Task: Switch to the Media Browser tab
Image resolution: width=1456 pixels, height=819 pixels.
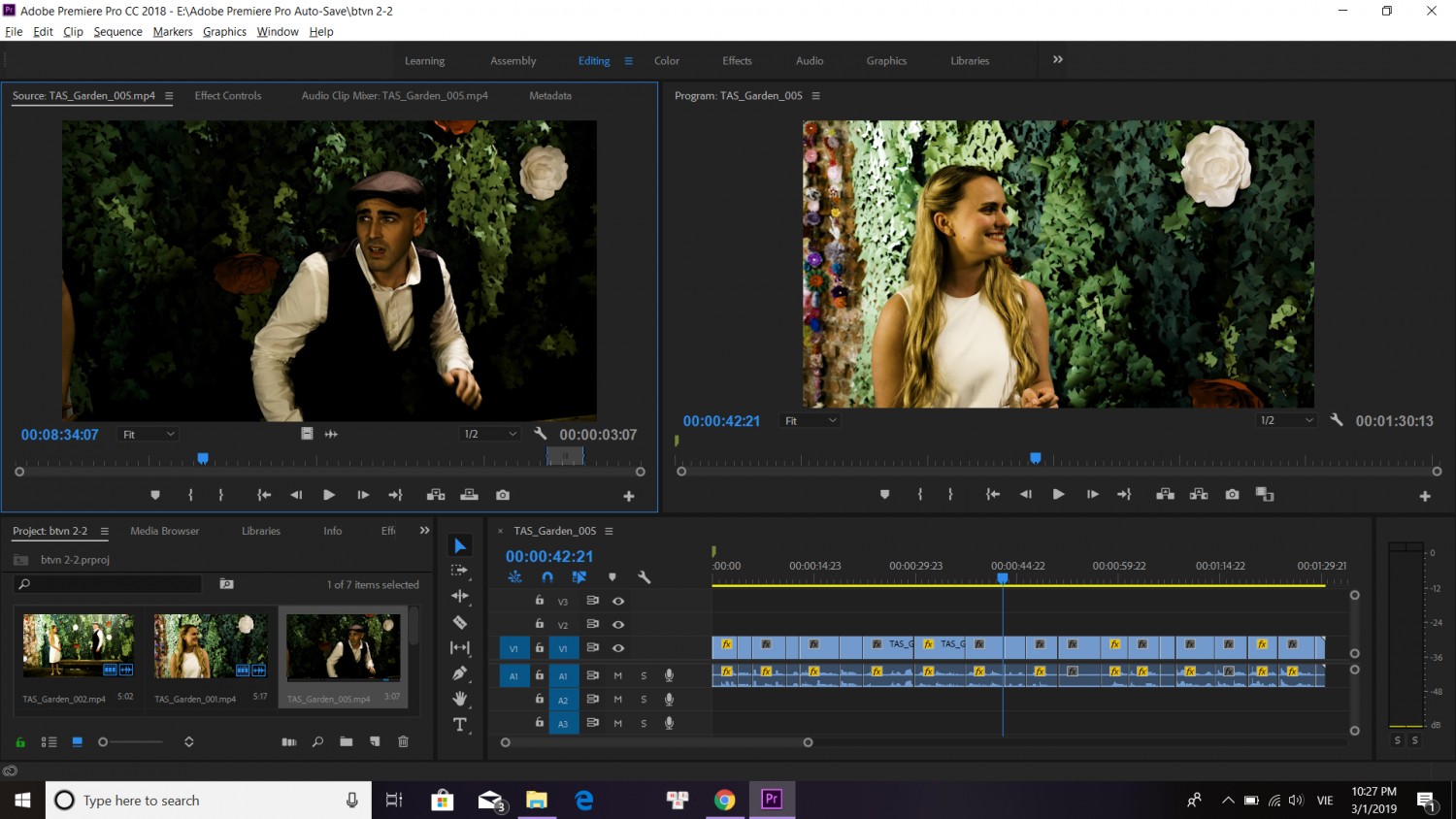Action: [165, 531]
